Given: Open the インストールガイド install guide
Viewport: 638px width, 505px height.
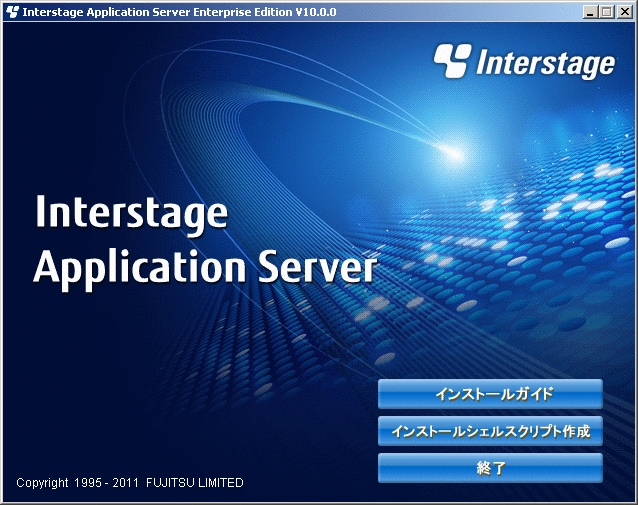Looking at the screenshot, I should (490, 394).
